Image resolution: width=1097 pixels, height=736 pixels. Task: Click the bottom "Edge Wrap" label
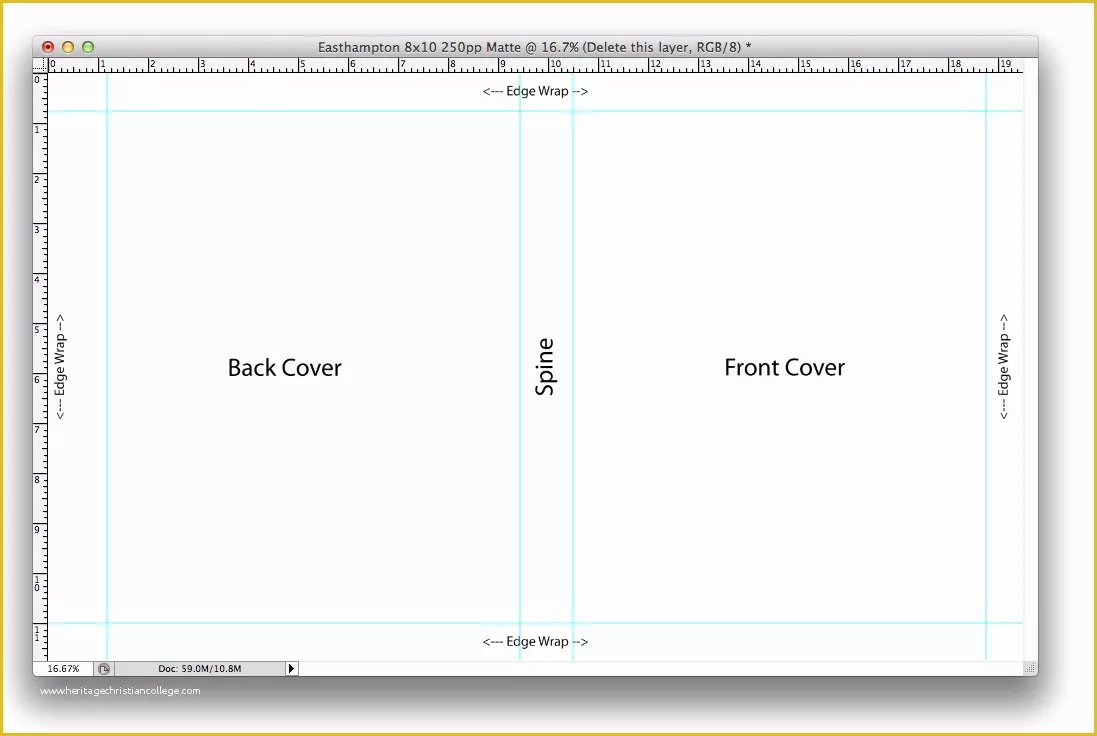tap(535, 642)
